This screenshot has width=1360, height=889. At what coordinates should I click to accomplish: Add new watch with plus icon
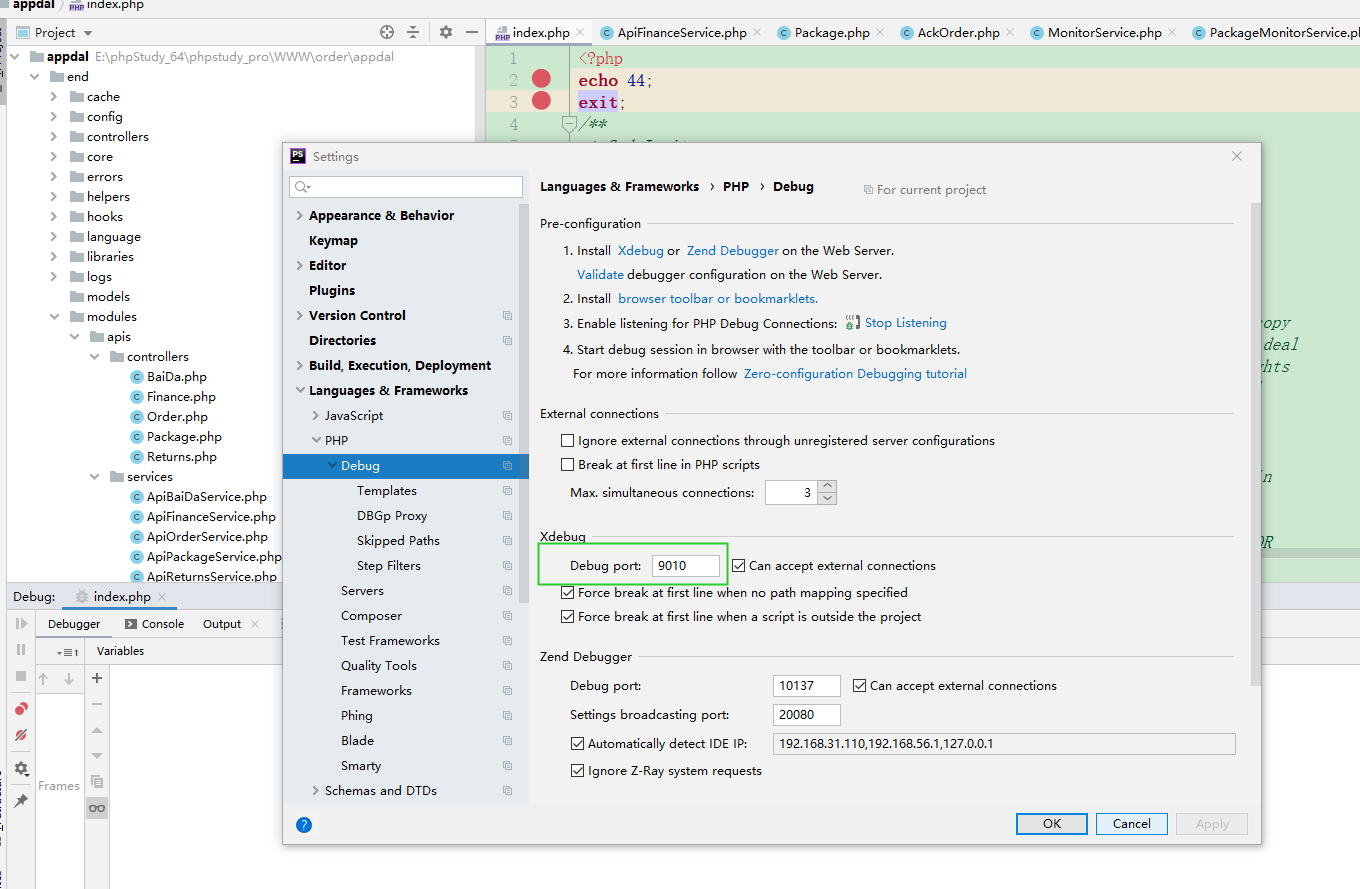[x=97, y=678]
